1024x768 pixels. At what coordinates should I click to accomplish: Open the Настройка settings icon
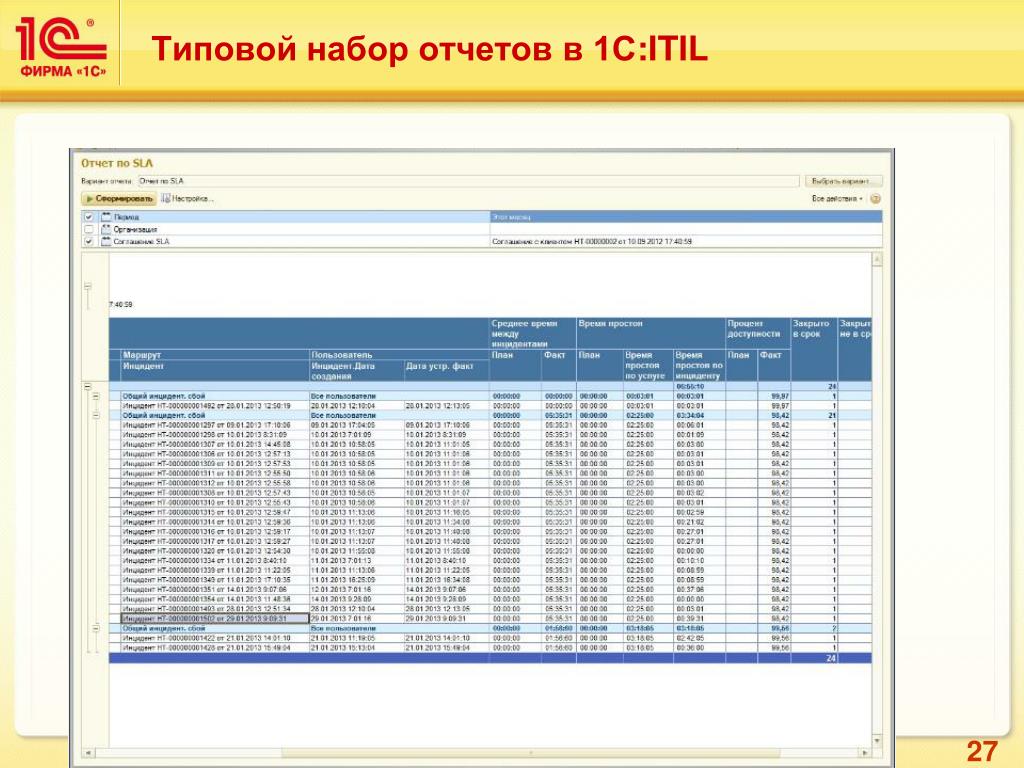click(166, 199)
